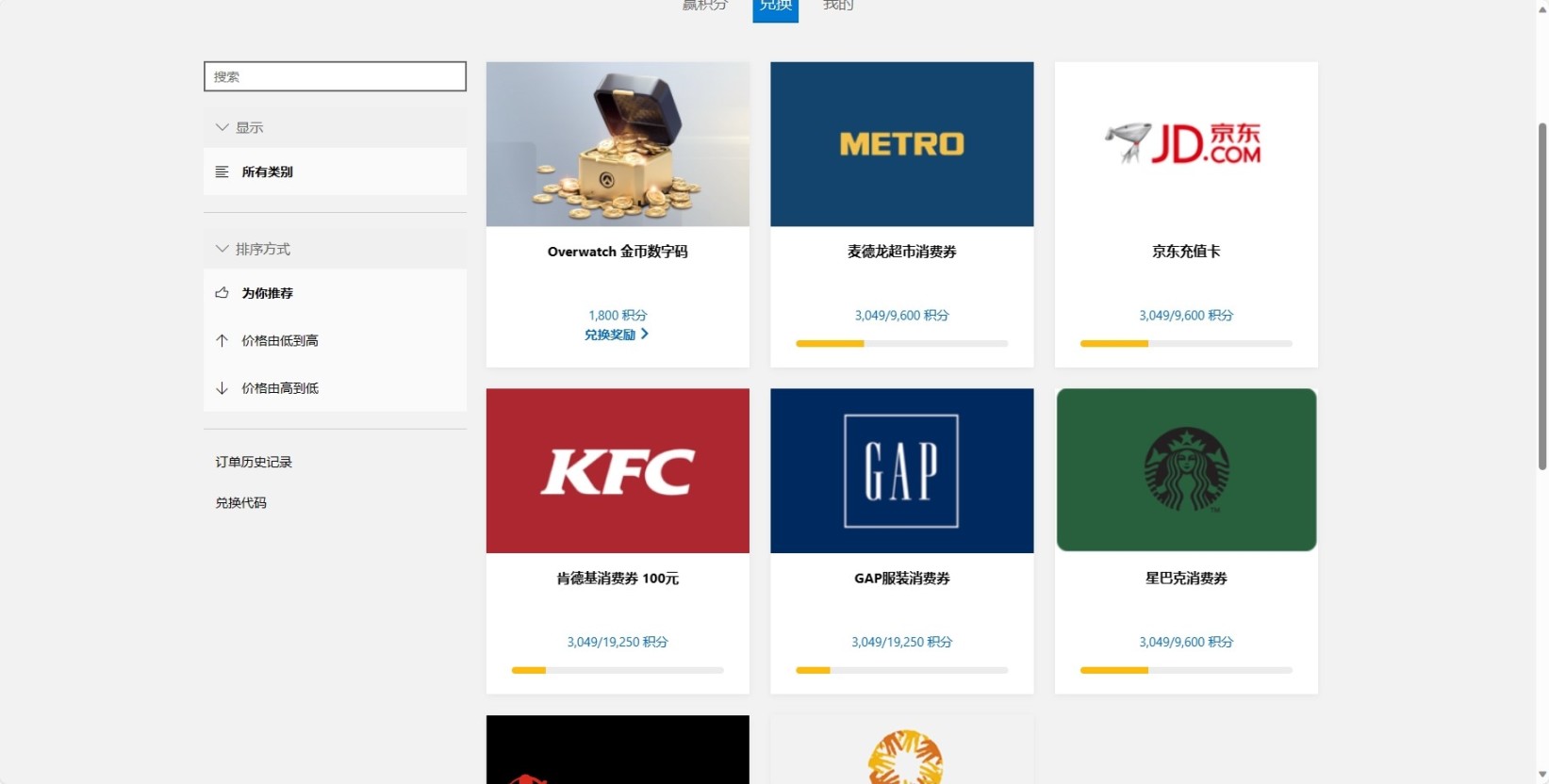
Task: Click the list icon next to 所有类别
Action: (222, 171)
